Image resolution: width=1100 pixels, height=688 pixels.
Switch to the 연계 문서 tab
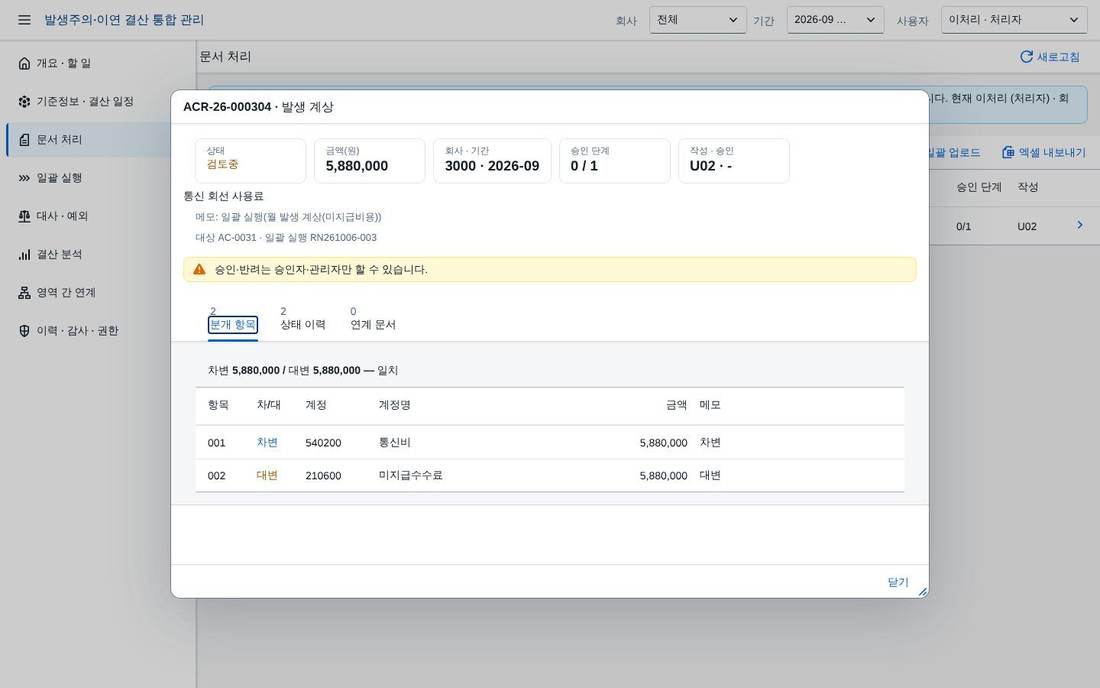[373, 325]
